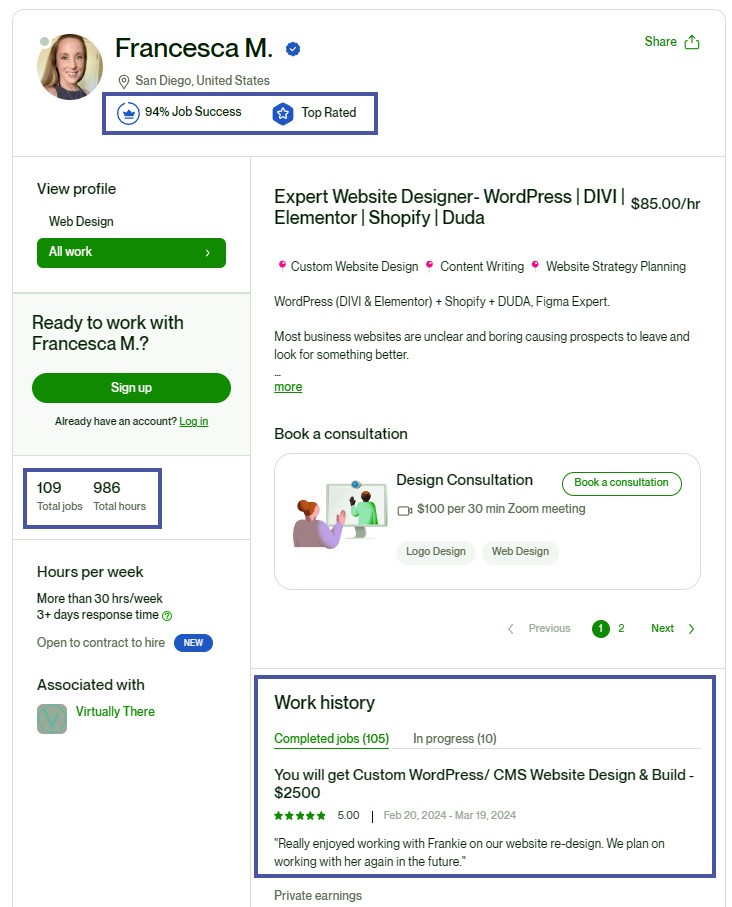Click the Virtually There agency link
Image resolution: width=732 pixels, height=907 pixels.
pyautogui.click(x=114, y=711)
